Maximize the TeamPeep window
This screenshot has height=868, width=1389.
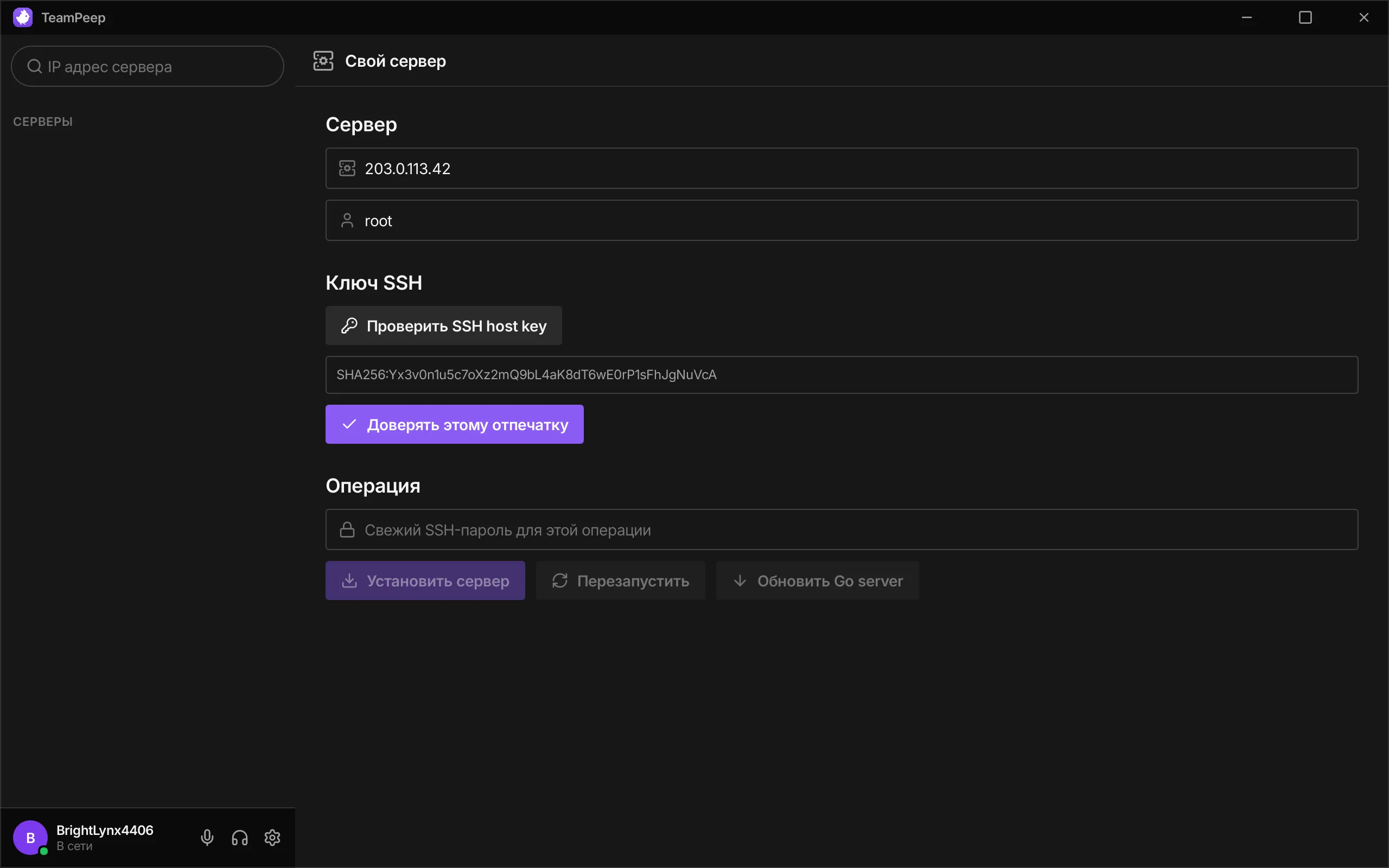coord(1305,17)
